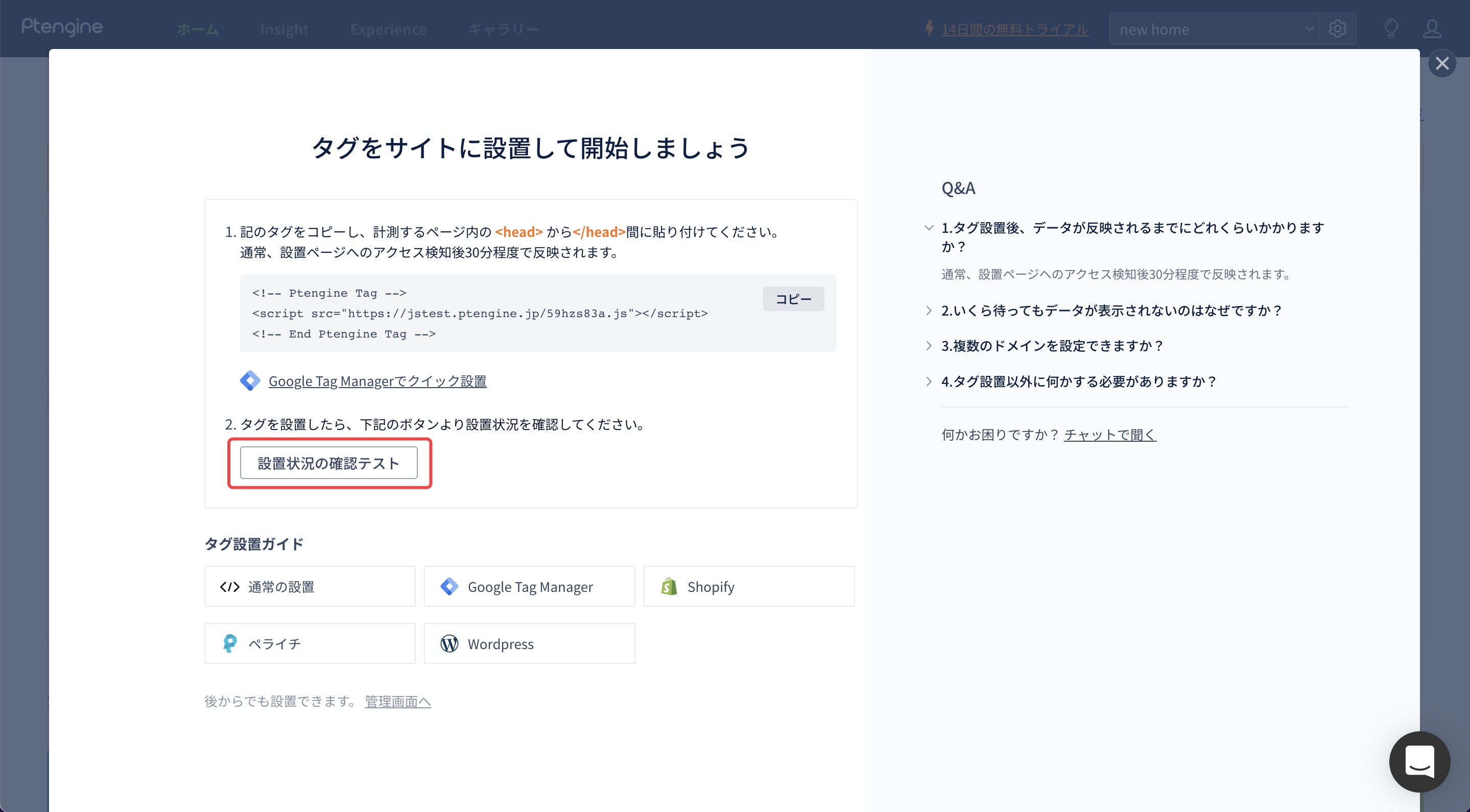The width and height of the screenshot is (1470, 812).
Task: Click the タグ設置ガイド heading
Action: 254,544
